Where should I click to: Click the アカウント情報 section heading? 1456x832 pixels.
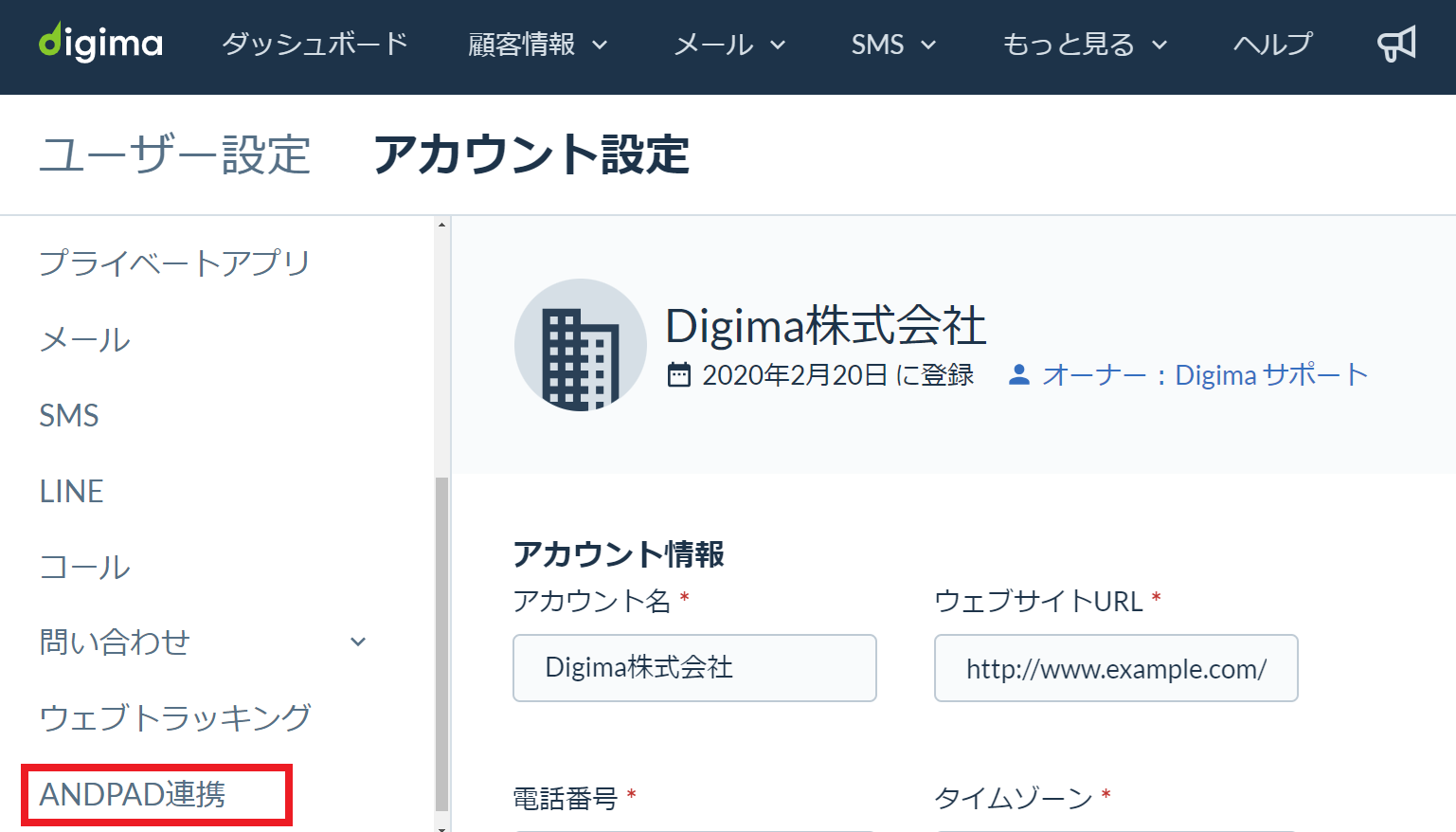[619, 554]
